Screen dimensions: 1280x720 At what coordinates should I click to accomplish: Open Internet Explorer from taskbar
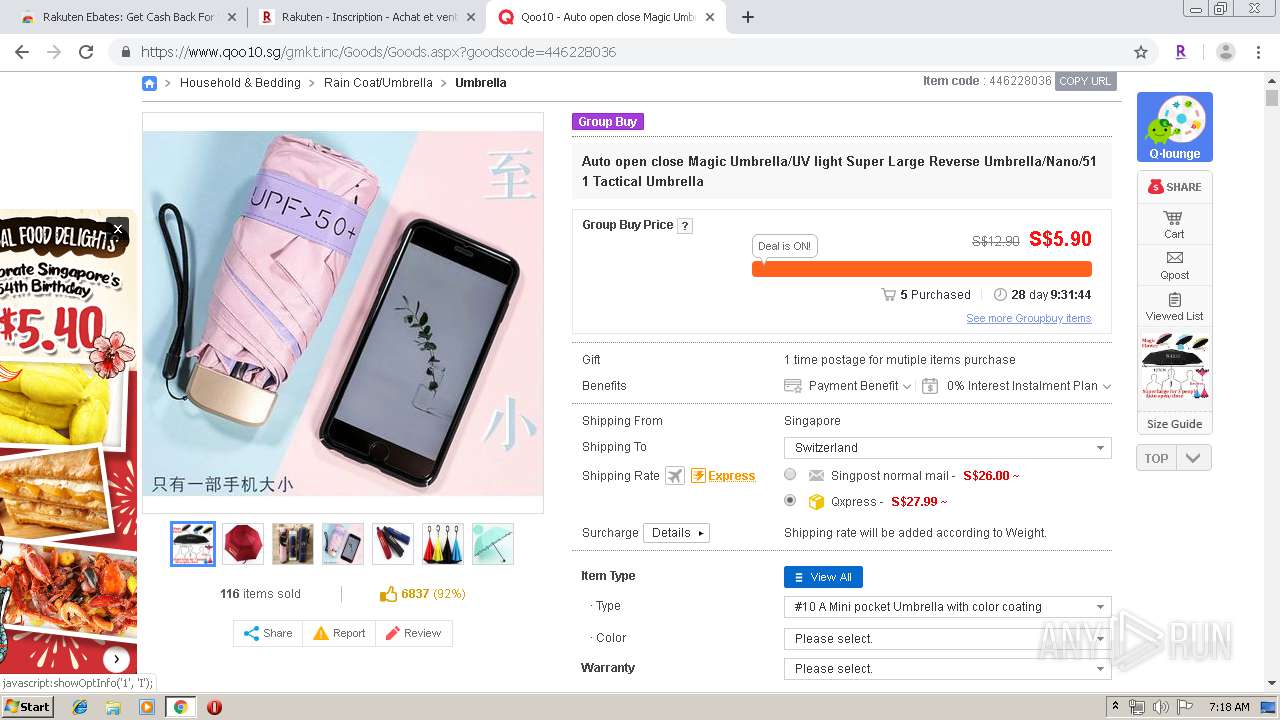[x=80, y=707]
